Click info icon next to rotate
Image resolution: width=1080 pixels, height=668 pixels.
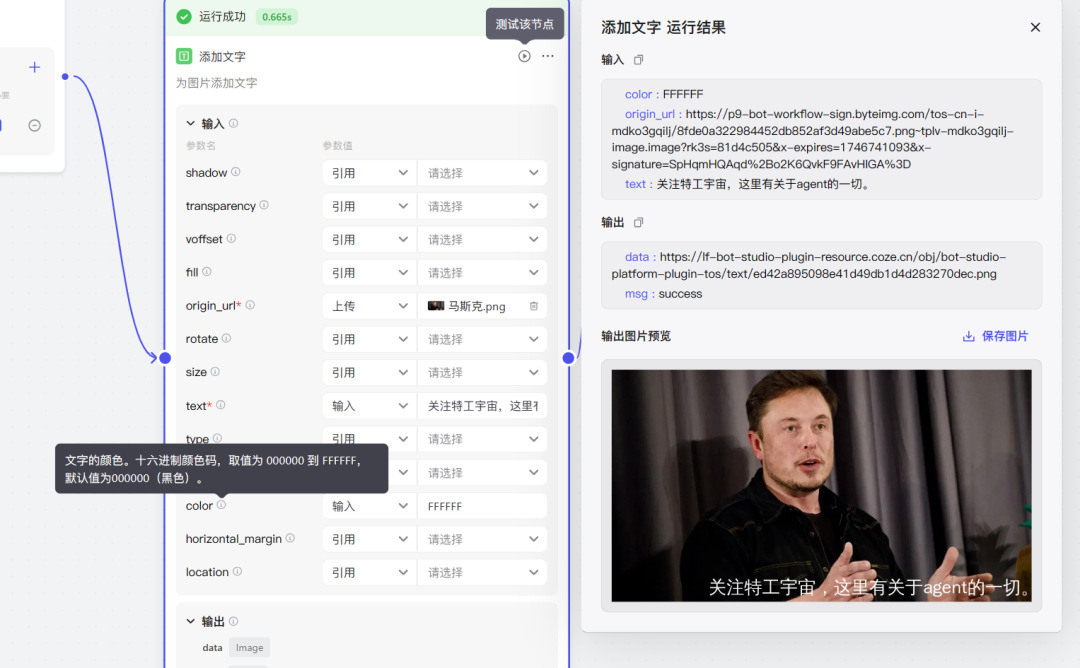pos(226,338)
